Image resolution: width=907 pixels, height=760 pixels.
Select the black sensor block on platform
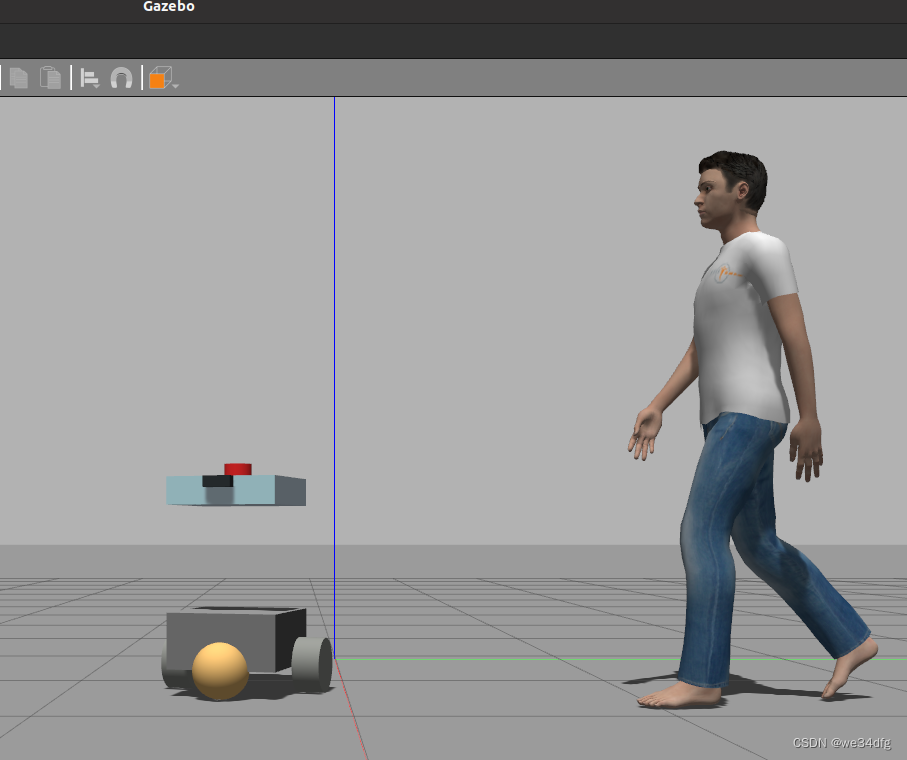217,481
